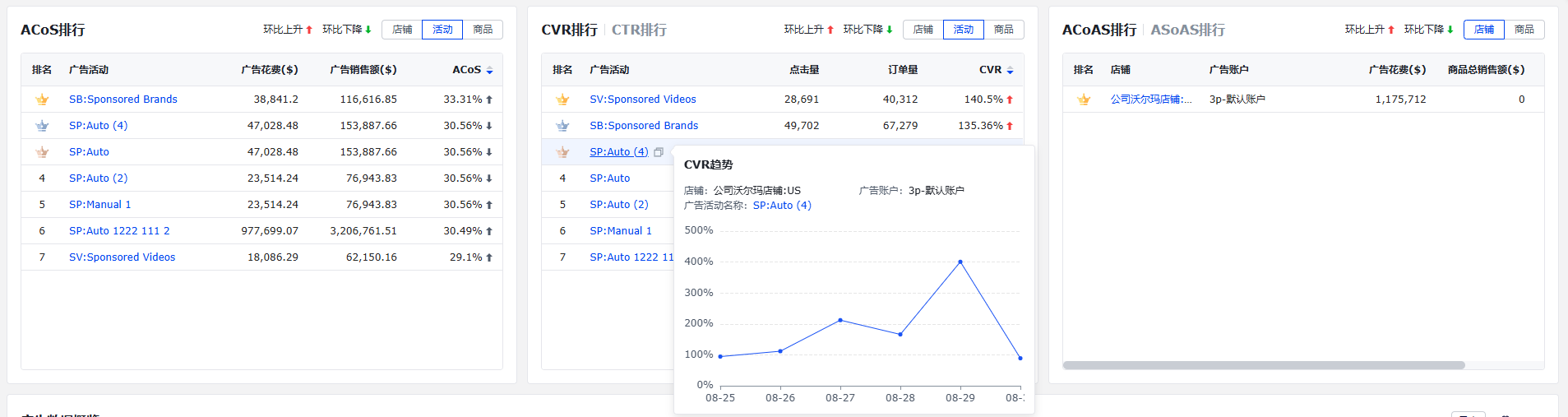
Task: Switch to CTR排行 tab
Action: pos(639,30)
